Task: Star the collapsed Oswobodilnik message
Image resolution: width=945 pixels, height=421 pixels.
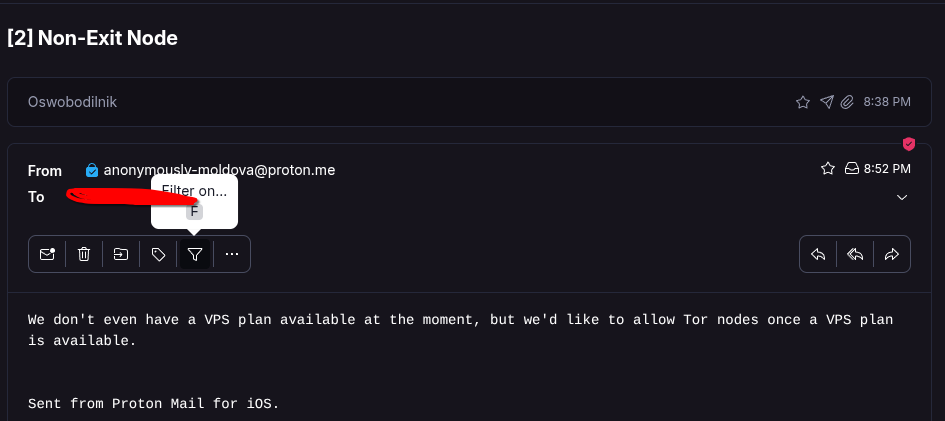Action: tap(802, 102)
